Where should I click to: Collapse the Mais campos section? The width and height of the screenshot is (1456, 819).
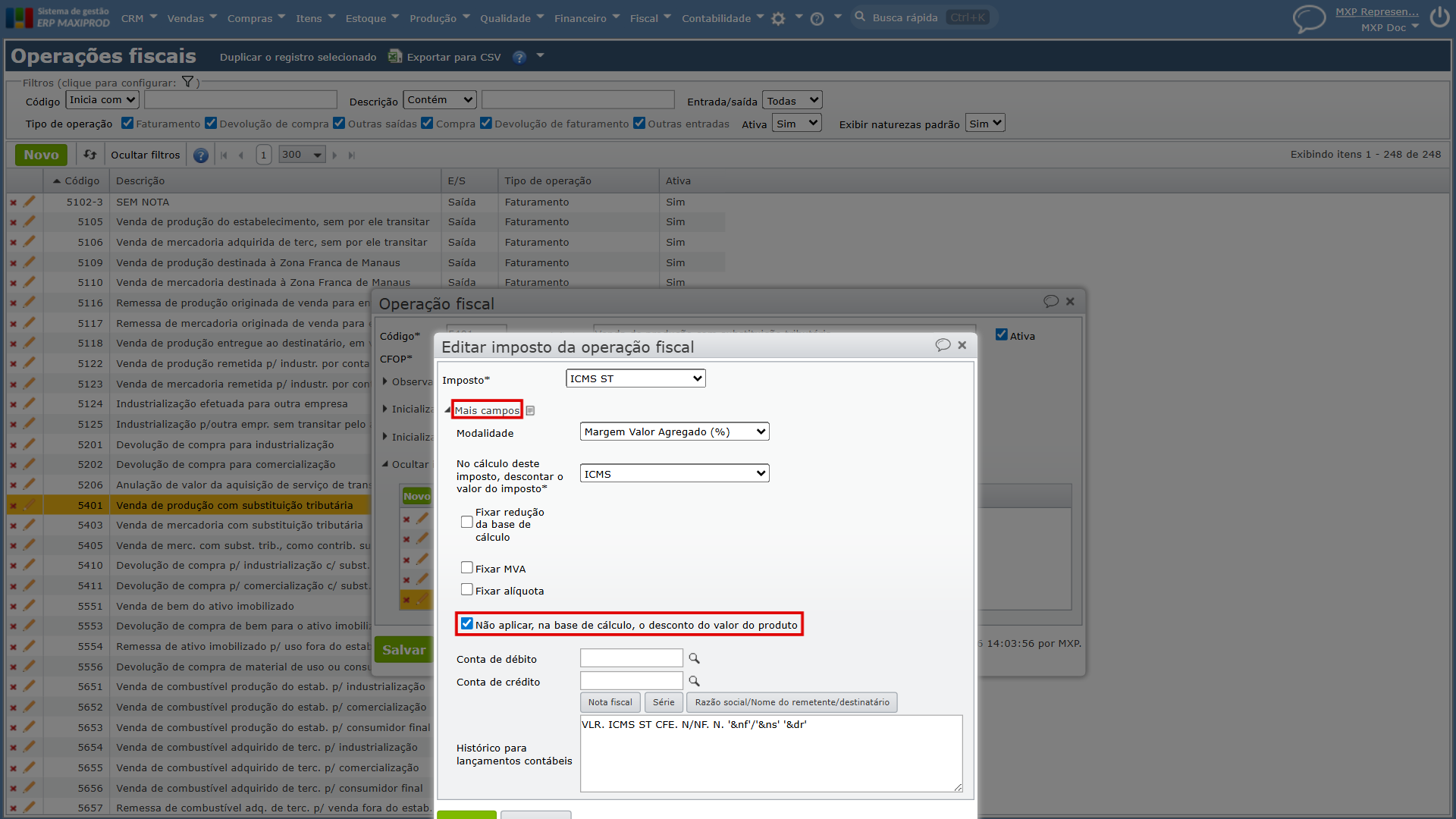point(487,410)
